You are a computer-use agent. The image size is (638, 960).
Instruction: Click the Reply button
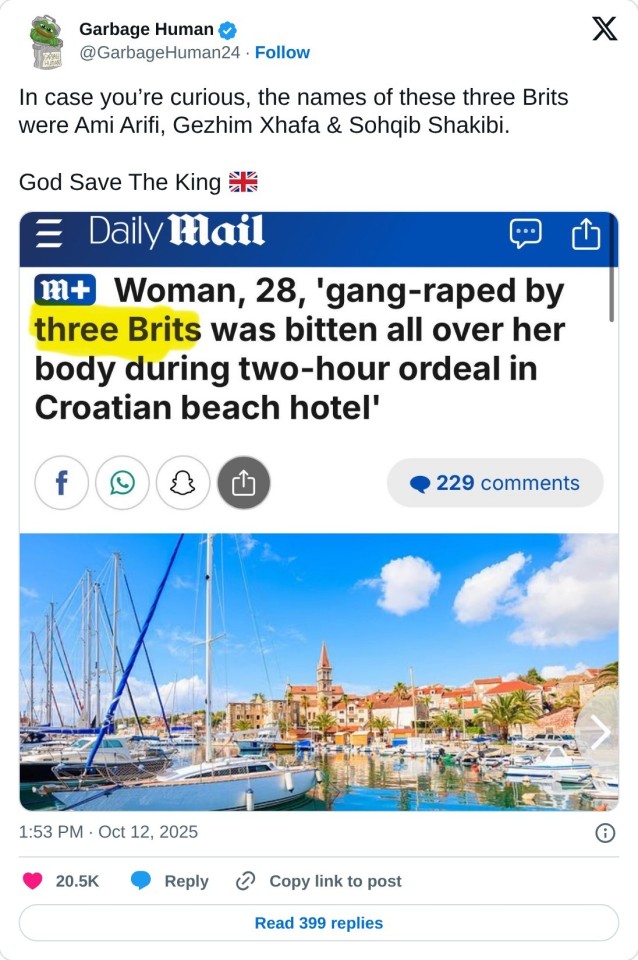170,881
